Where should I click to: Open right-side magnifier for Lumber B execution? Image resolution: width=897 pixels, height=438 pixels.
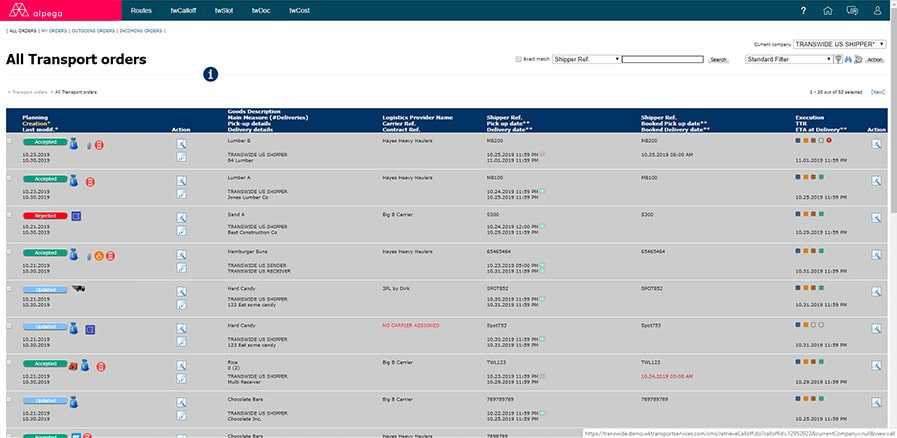(876, 145)
